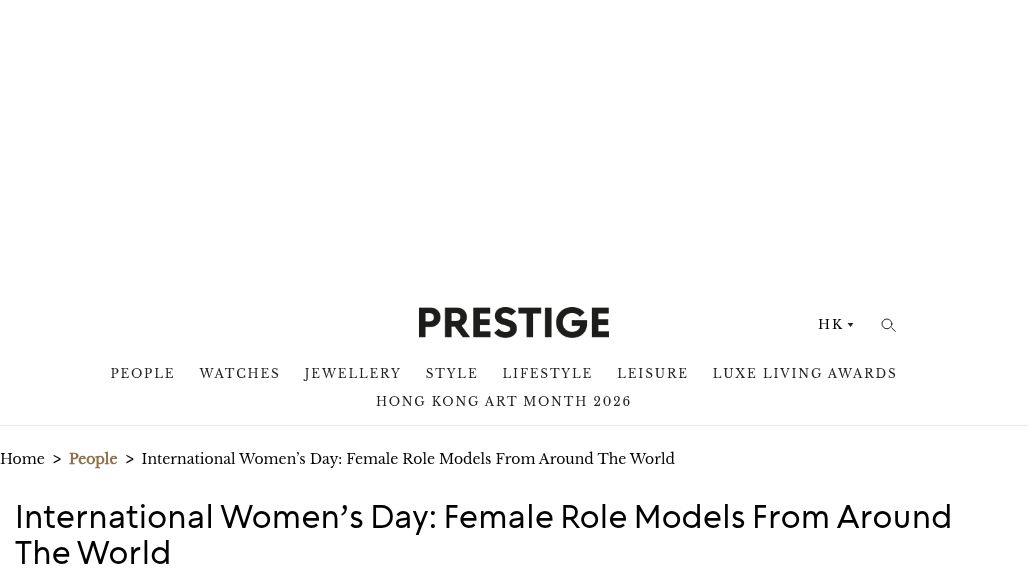The width and height of the screenshot is (1028, 578).
Task: Open HONG KONG ART MONTH 2026
Action: (503, 402)
